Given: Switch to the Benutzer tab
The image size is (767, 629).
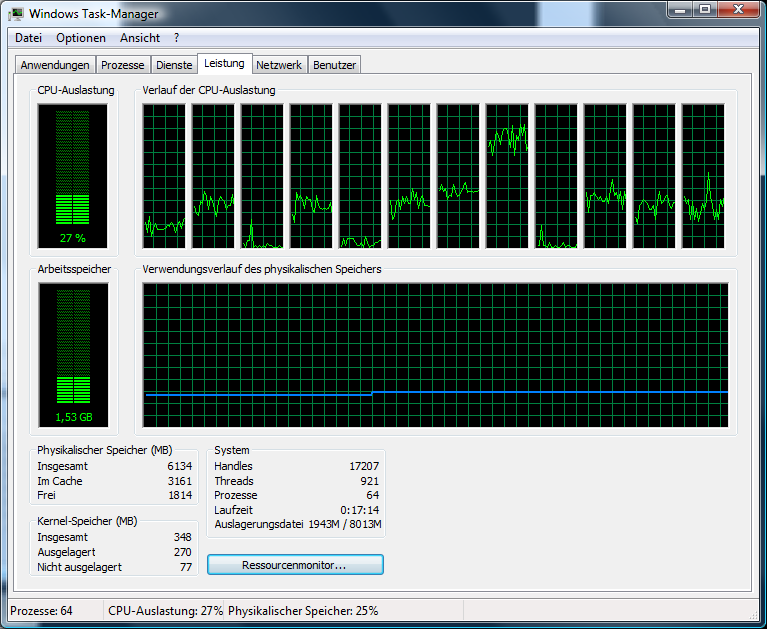Looking at the screenshot, I should tap(334, 65).
